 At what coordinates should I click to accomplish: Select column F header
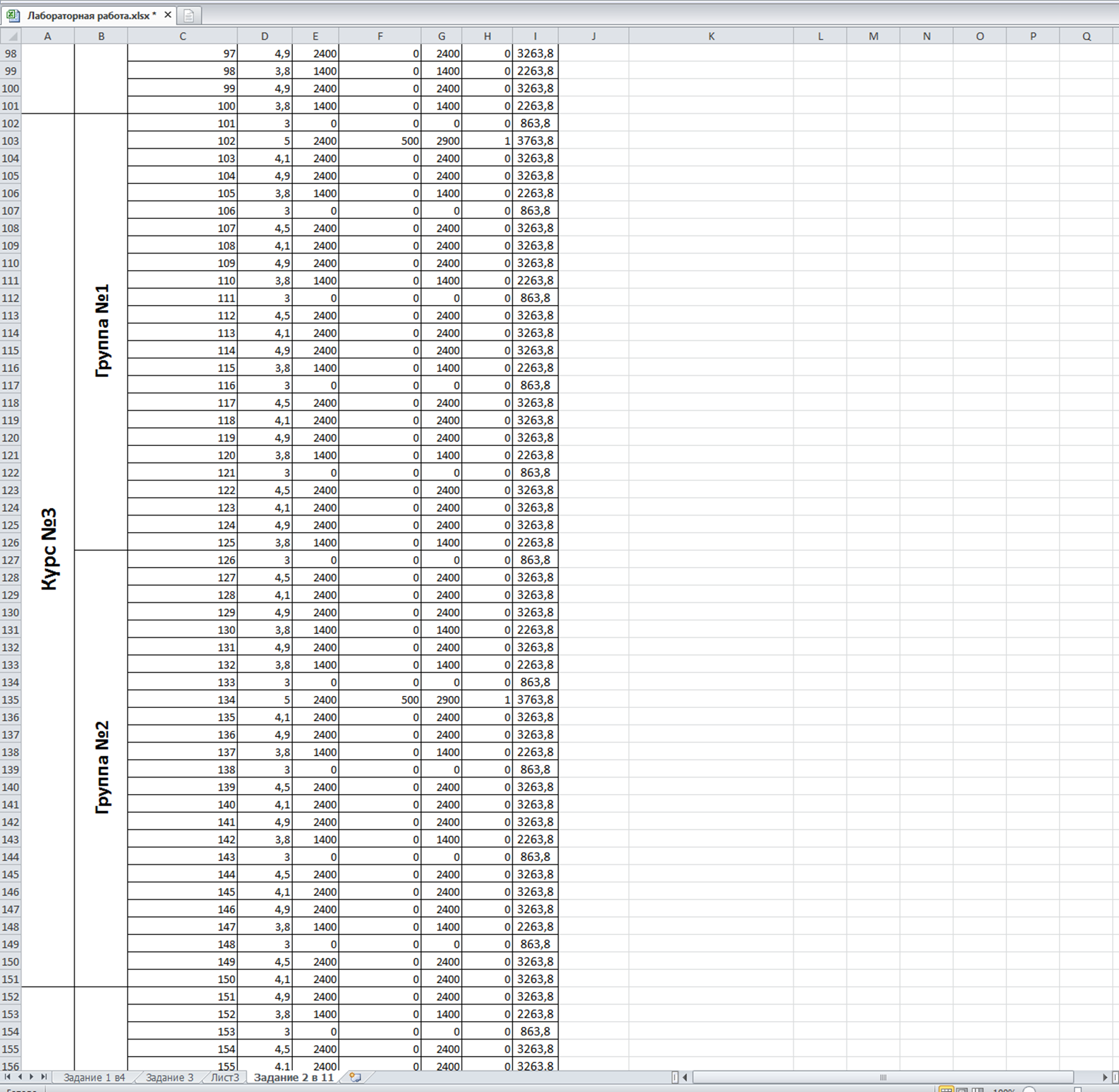coord(380,36)
